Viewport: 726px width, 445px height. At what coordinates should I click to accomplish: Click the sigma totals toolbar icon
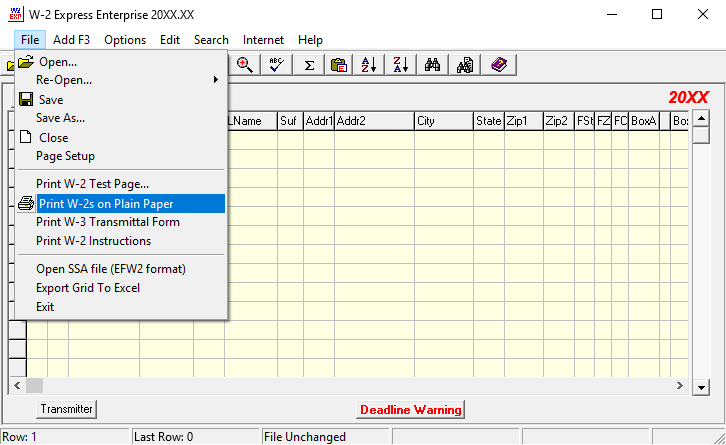(310, 65)
